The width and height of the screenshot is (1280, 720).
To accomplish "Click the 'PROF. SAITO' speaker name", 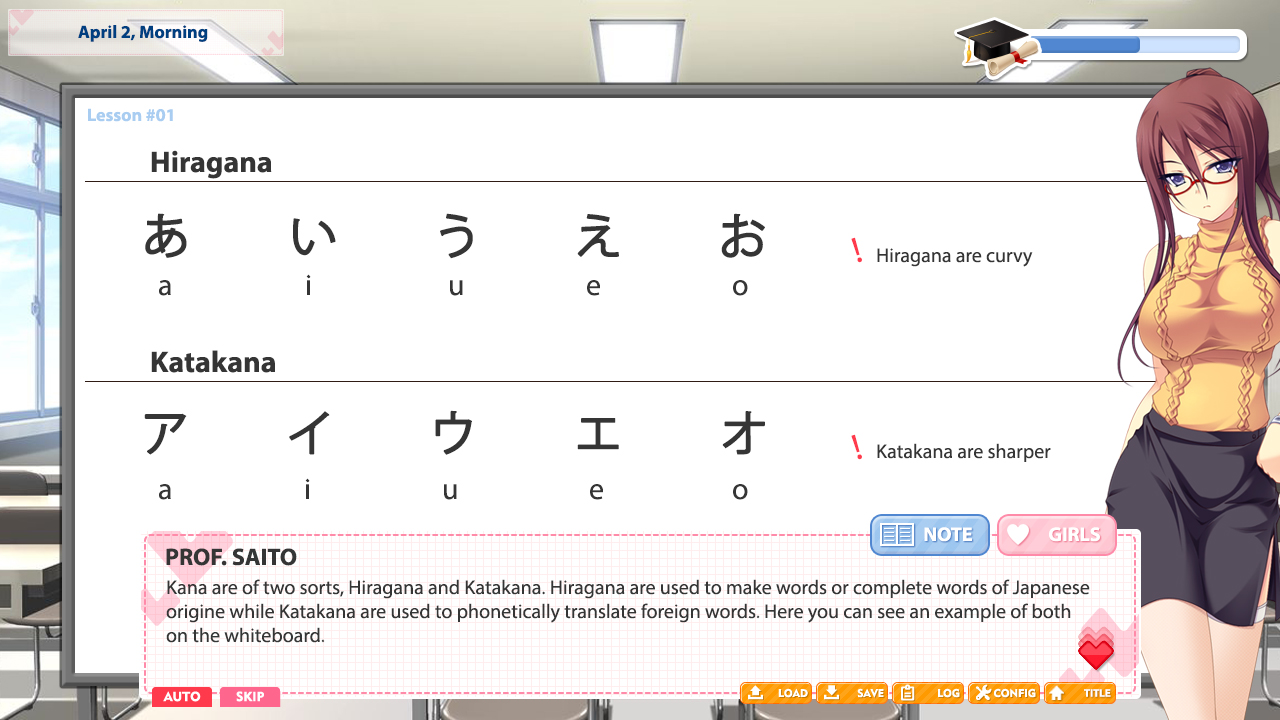I will click(231, 557).
